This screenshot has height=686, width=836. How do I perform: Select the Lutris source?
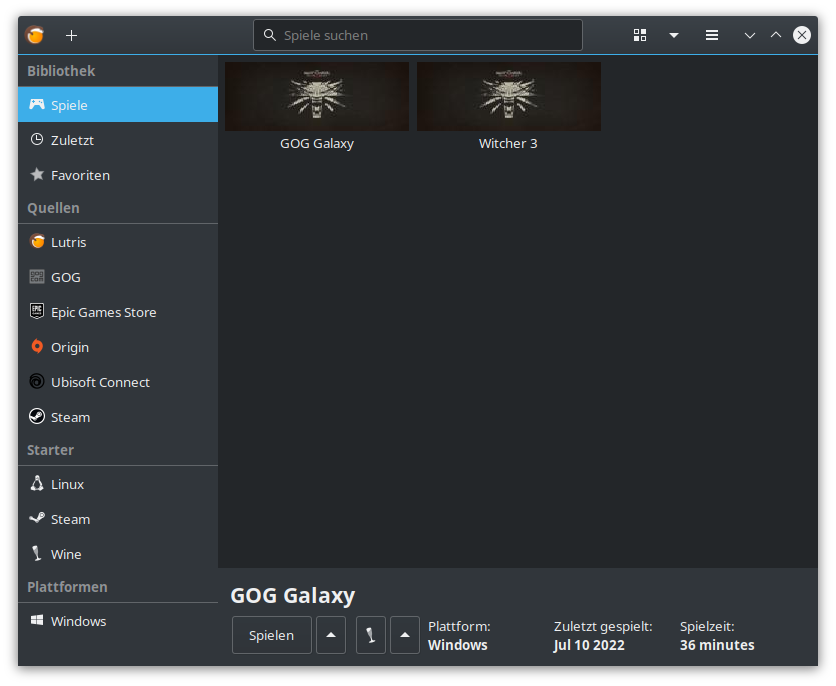click(118, 242)
